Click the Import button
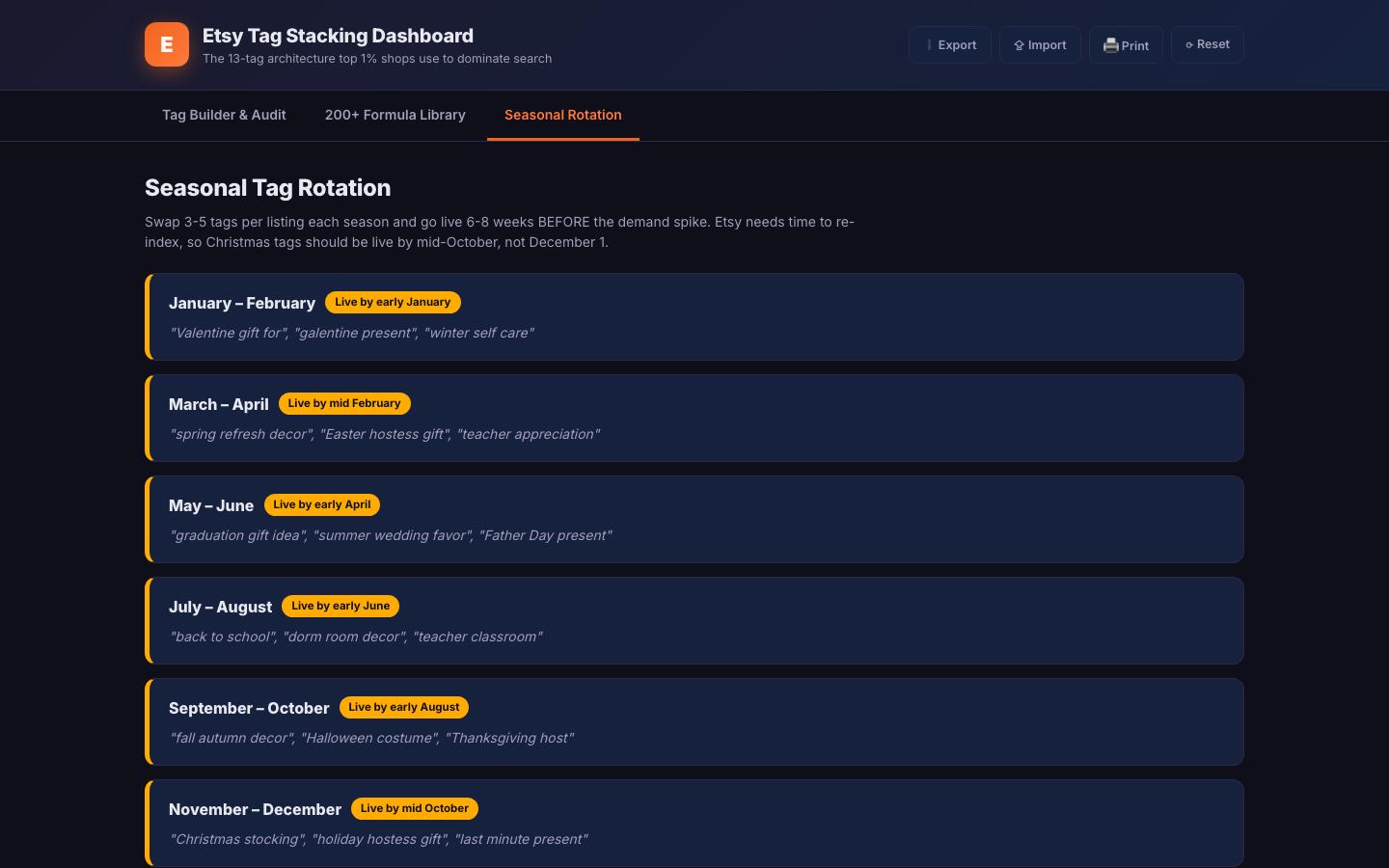Viewport: 1389px width, 868px height. tap(1040, 45)
